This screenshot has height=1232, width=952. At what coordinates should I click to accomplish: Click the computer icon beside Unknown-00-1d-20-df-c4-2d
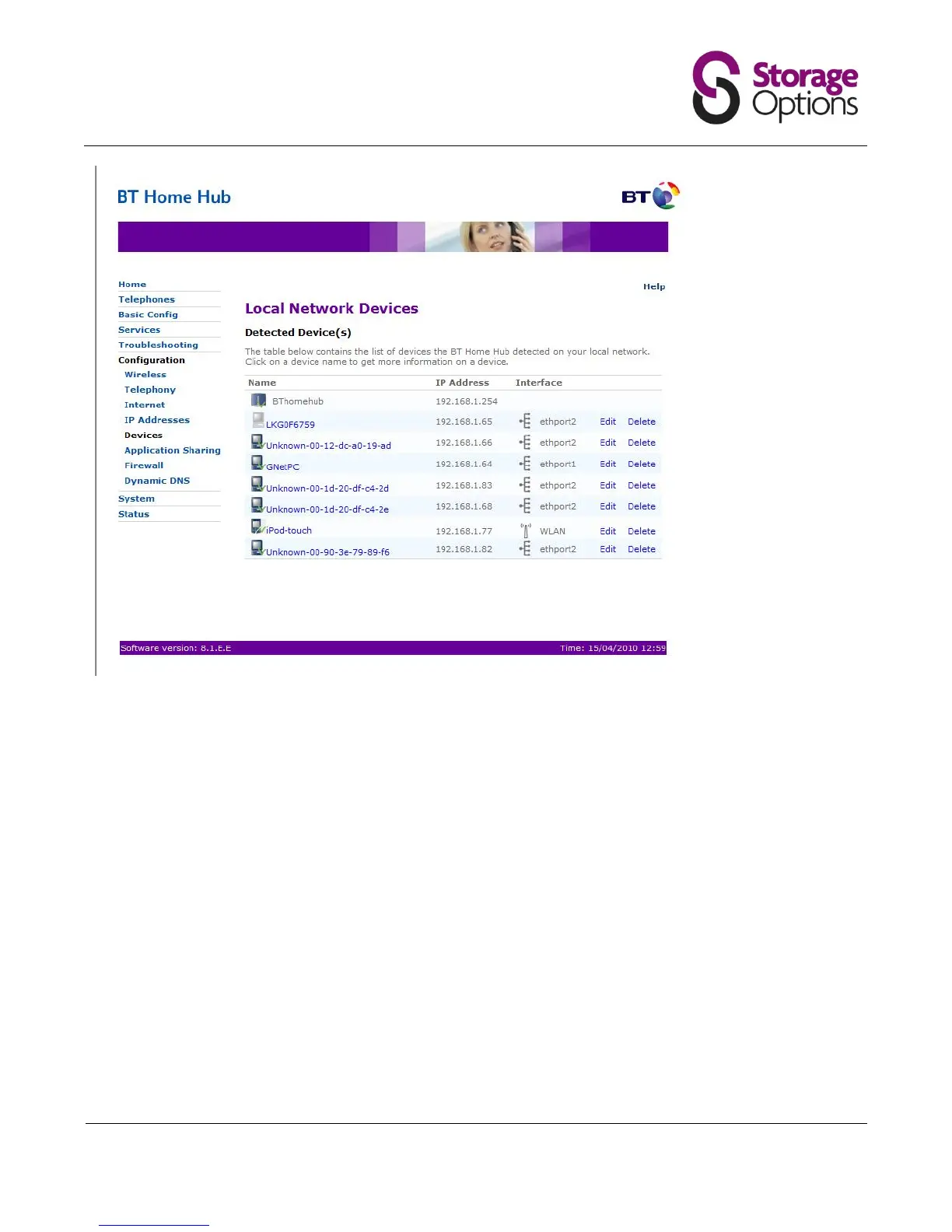(x=258, y=485)
